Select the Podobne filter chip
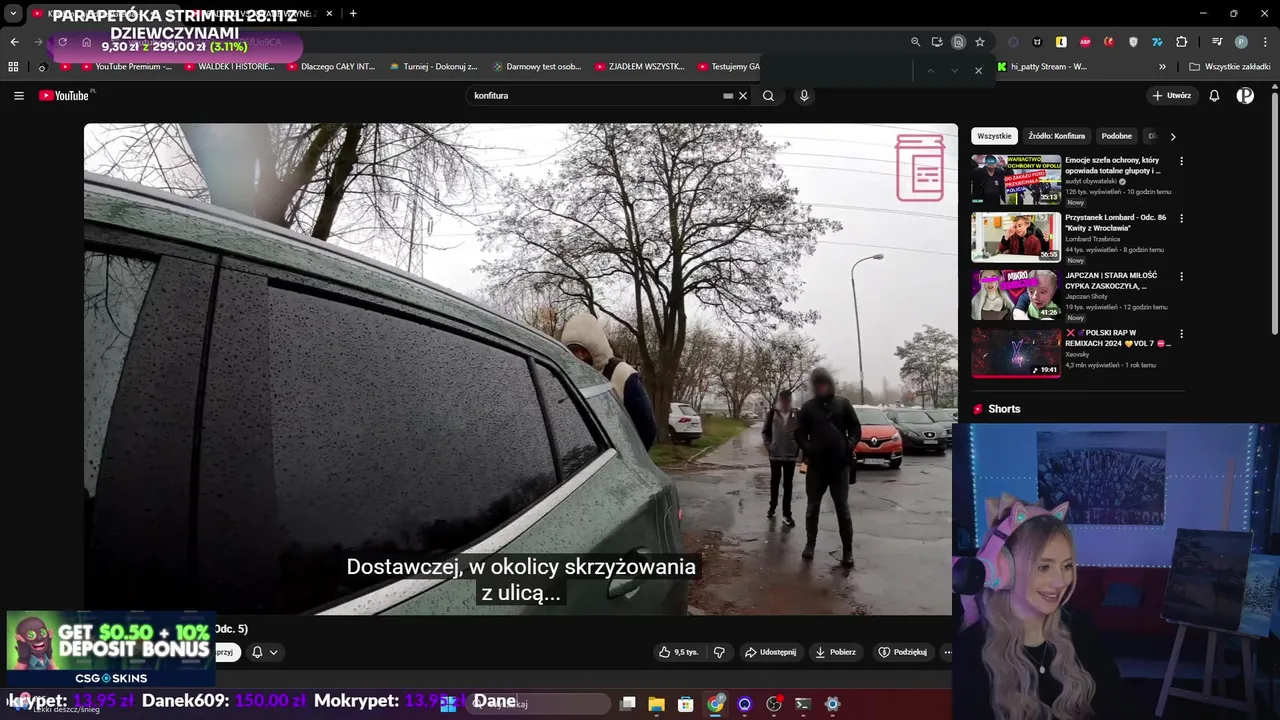 [1116, 136]
